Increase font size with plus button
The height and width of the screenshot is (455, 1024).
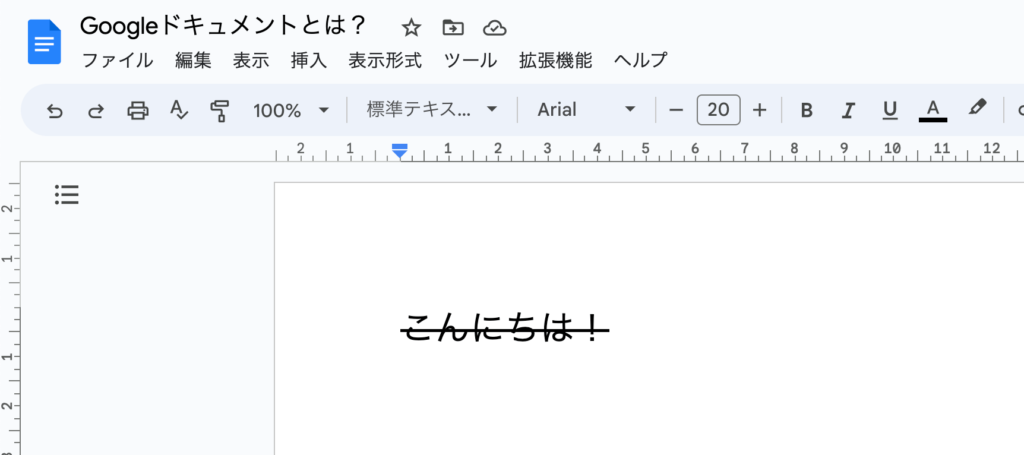coord(760,110)
